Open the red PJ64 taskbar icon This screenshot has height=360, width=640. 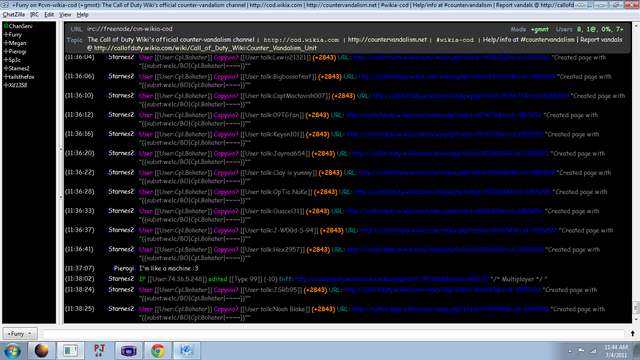coord(99,351)
